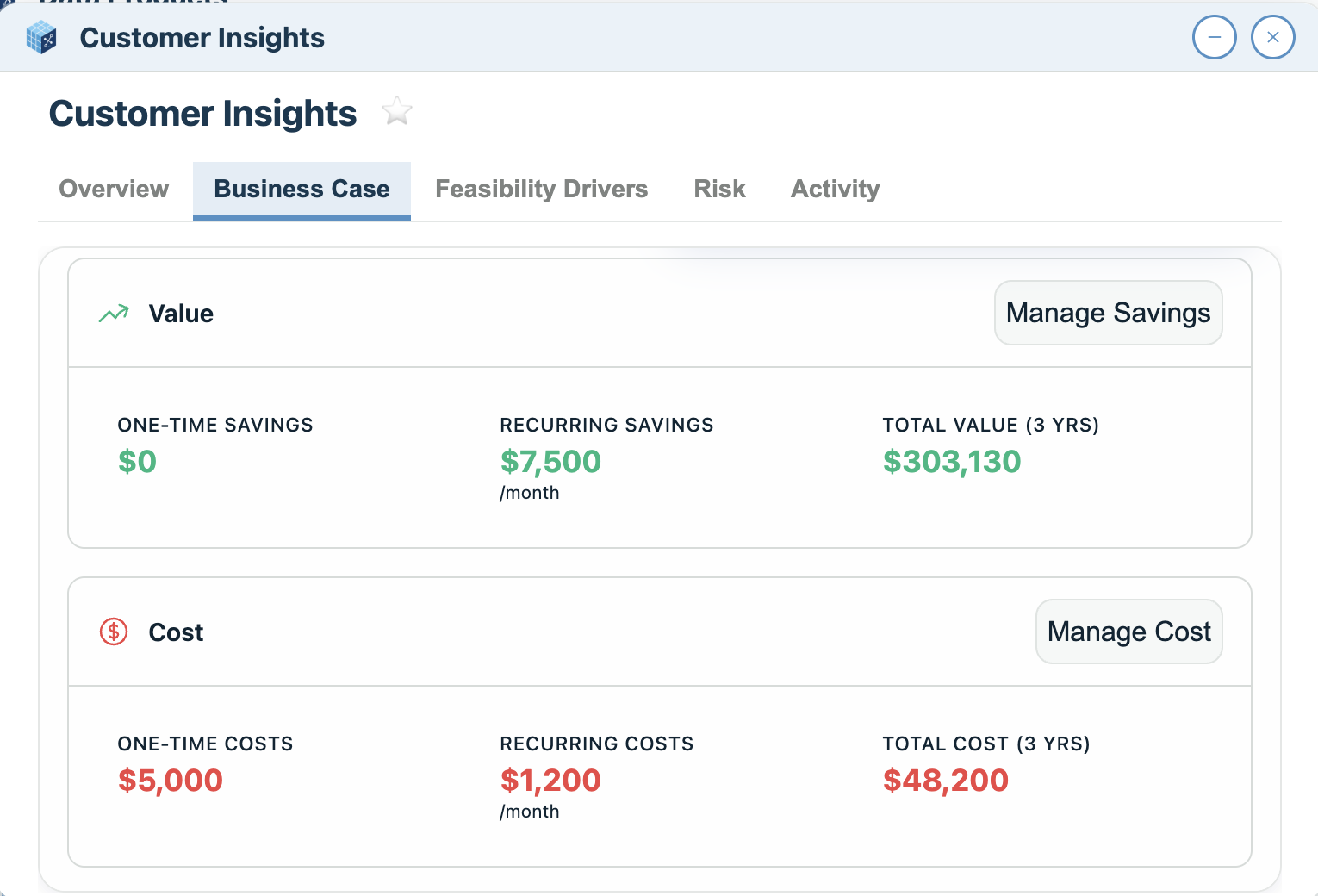
Task: Open the Feasibility Drivers tab
Action: [541, 189]
